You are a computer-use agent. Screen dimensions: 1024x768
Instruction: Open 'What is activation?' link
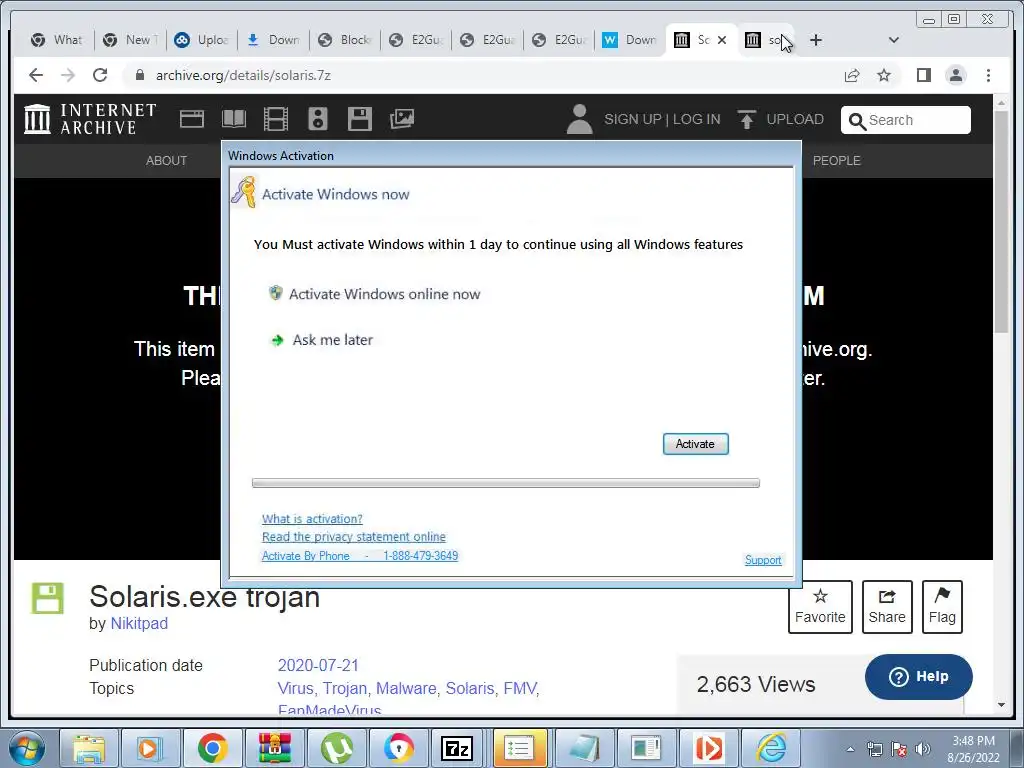[x=312, y=519]
